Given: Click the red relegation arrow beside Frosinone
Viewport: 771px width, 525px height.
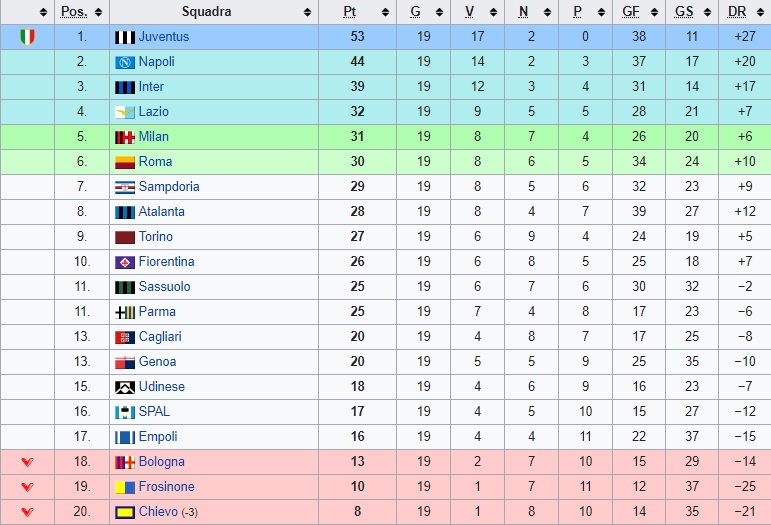Looking at the screenshot, I should coord(28,487).
